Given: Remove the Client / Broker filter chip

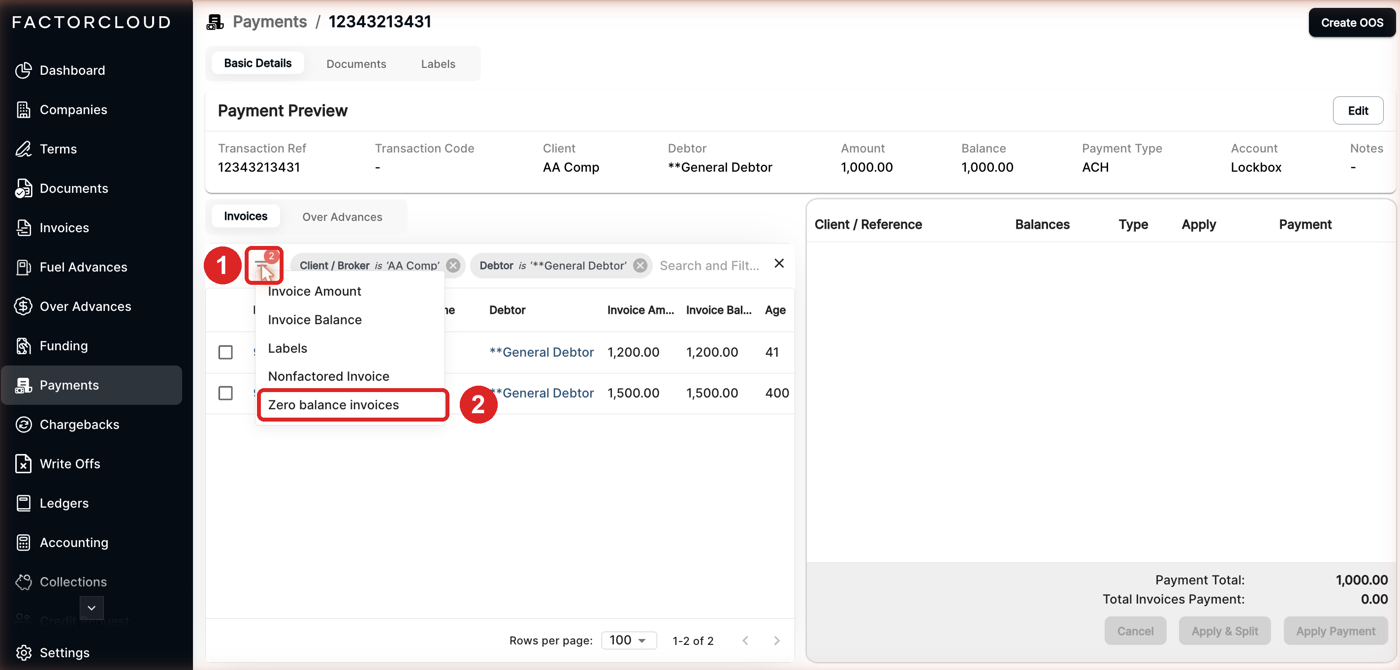Looking at the screenshot, I should click(x=453, y=265).
